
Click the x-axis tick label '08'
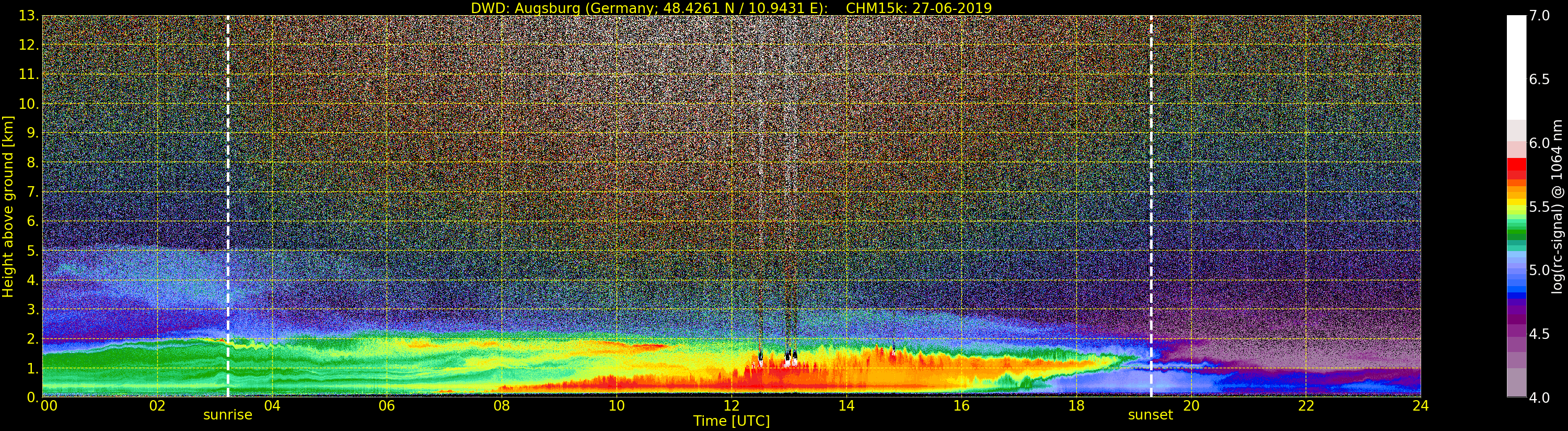pos(502,405)
